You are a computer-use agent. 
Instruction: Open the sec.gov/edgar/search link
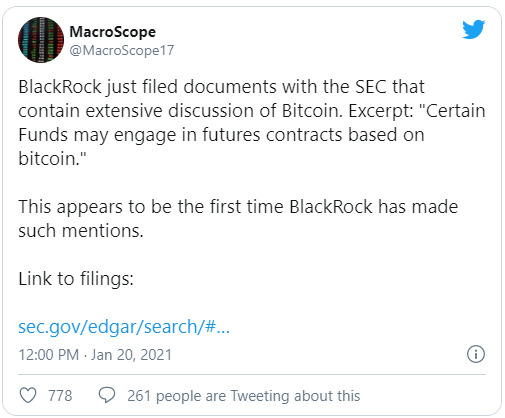pos(124,326)
